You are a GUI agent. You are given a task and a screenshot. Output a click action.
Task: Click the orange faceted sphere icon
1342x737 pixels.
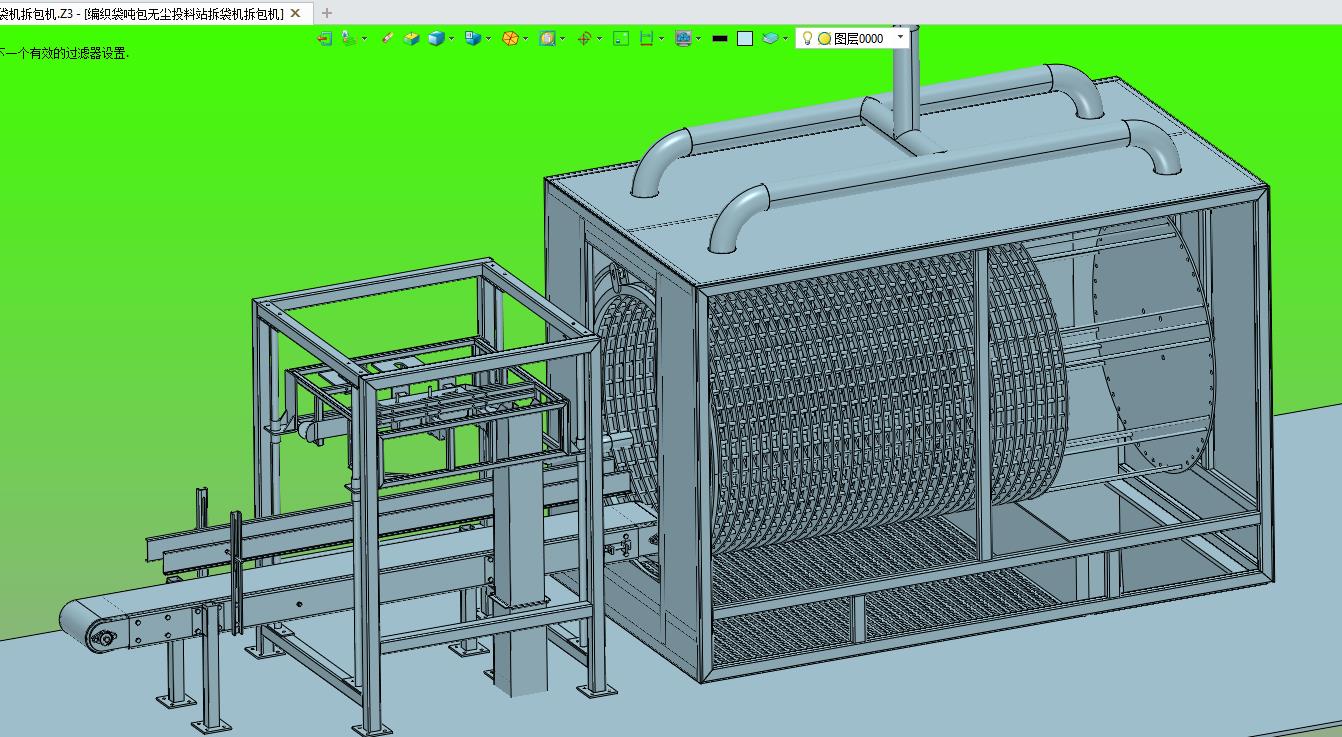click(x=510, y=38)
